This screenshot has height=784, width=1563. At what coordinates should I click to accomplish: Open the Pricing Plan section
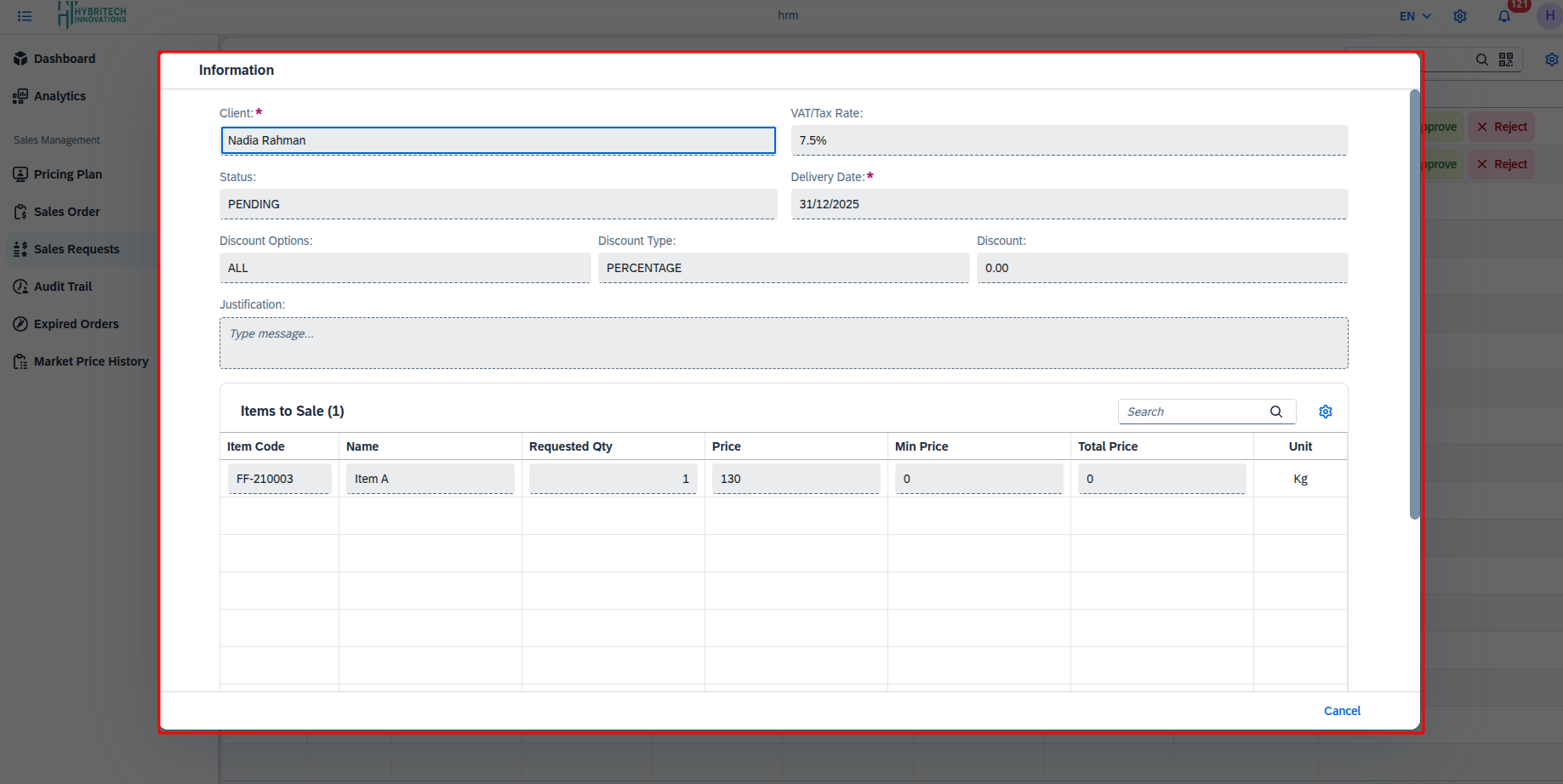68,173
